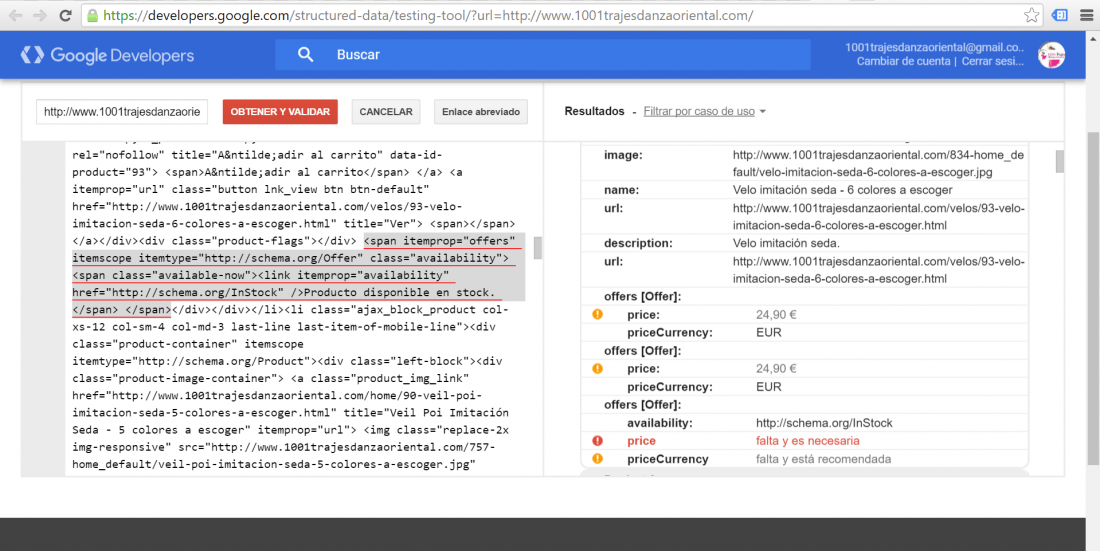
Task: Reload the page with refresh icon
Action: [x=65, y=15]
